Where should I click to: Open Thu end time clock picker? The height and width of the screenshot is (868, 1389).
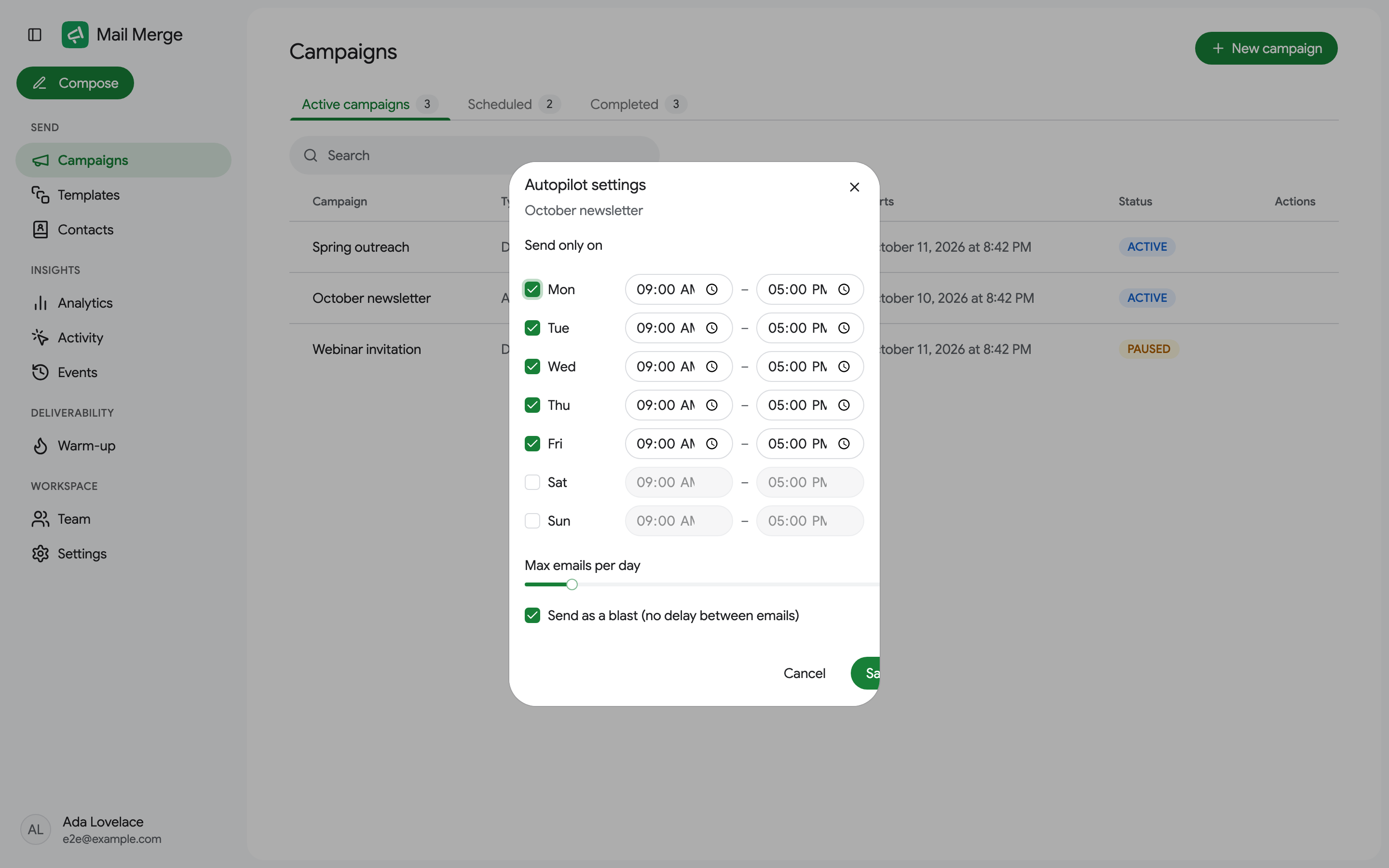coord(844,405)
